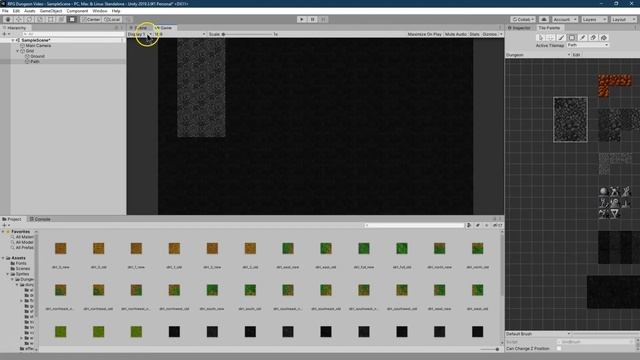Click search by type icon in Project

point(469,225)
